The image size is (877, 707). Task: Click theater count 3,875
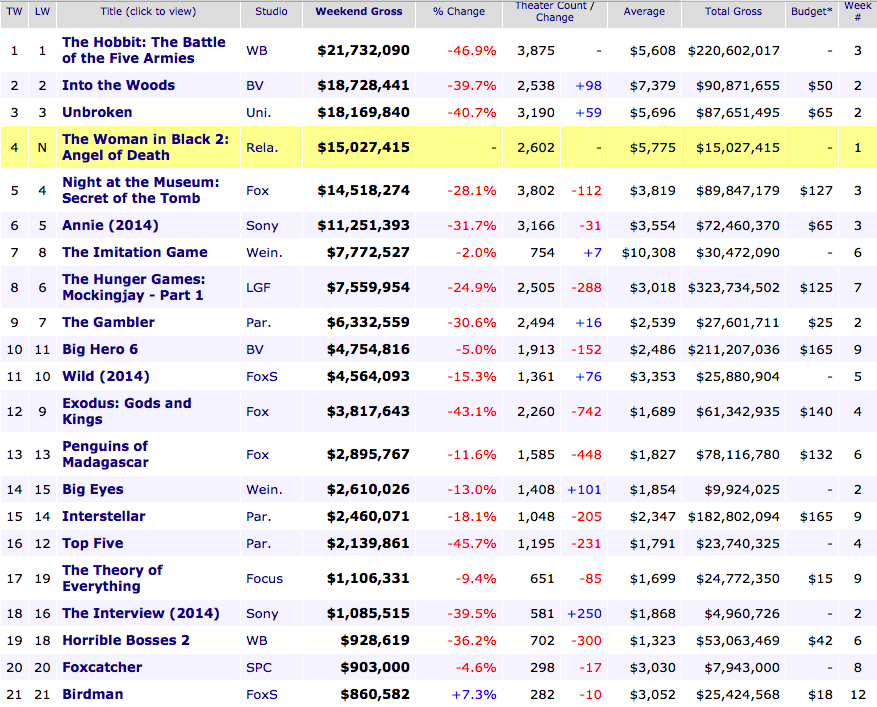(x=536, y=50)
